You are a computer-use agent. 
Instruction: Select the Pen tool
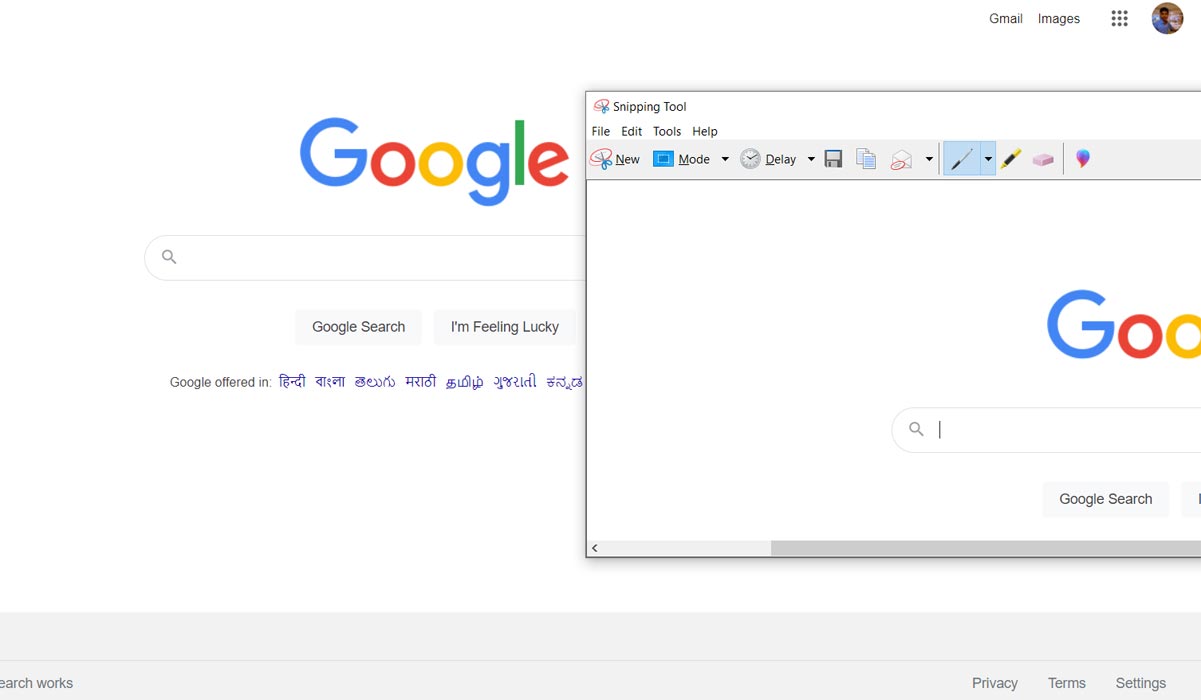962,159
